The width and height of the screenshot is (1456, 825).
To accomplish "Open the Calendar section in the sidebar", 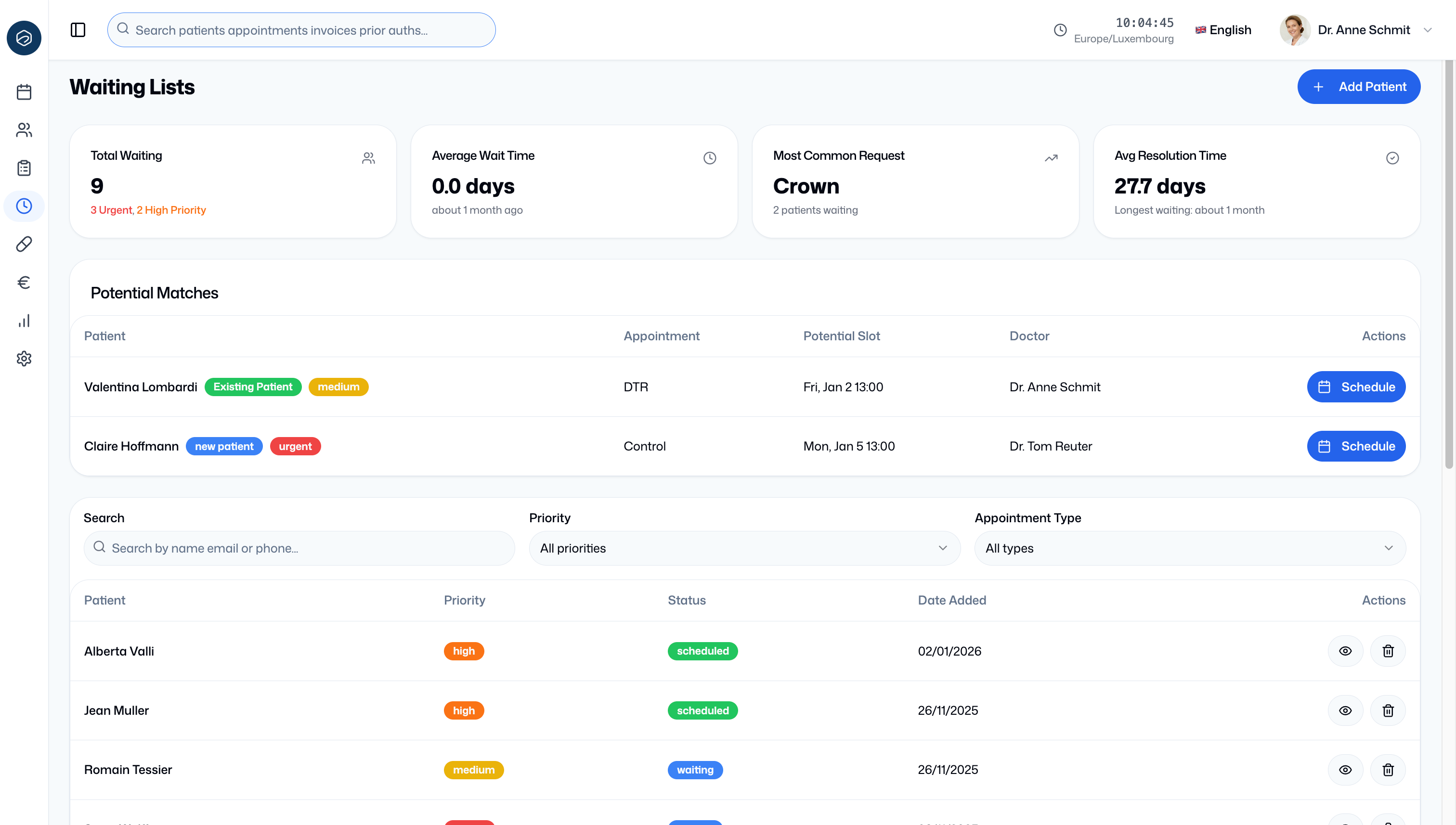I will tap(24, 91).
